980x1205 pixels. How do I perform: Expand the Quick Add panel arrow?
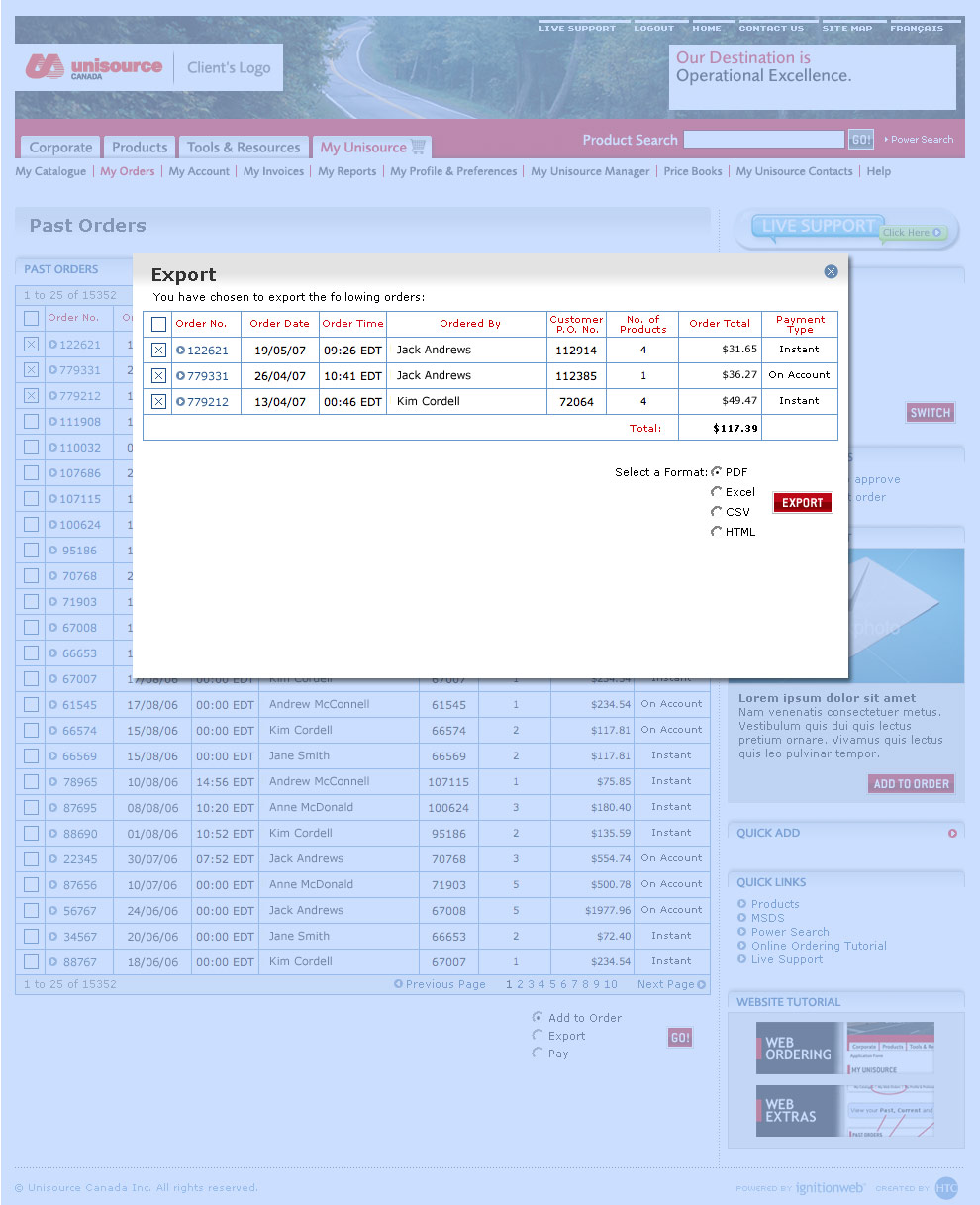[x=952, y=833]
